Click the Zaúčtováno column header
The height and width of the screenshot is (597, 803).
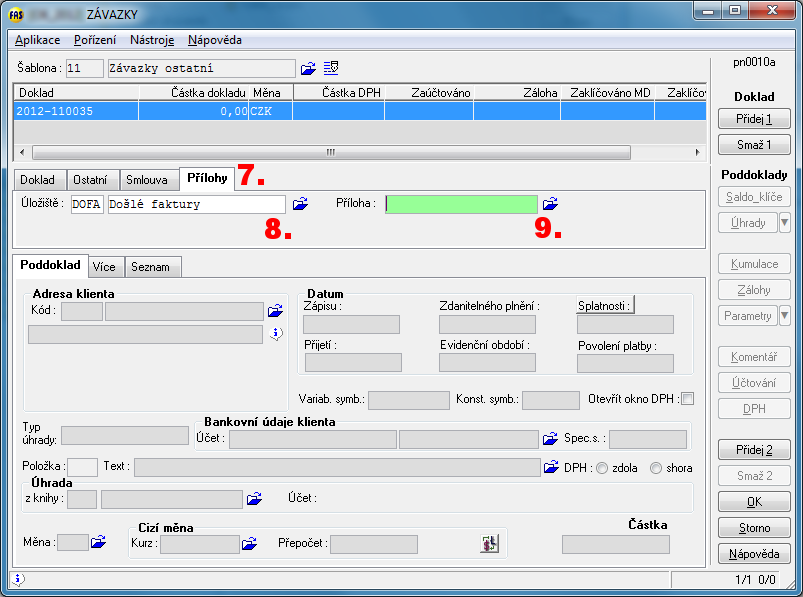tap(429, 93)
